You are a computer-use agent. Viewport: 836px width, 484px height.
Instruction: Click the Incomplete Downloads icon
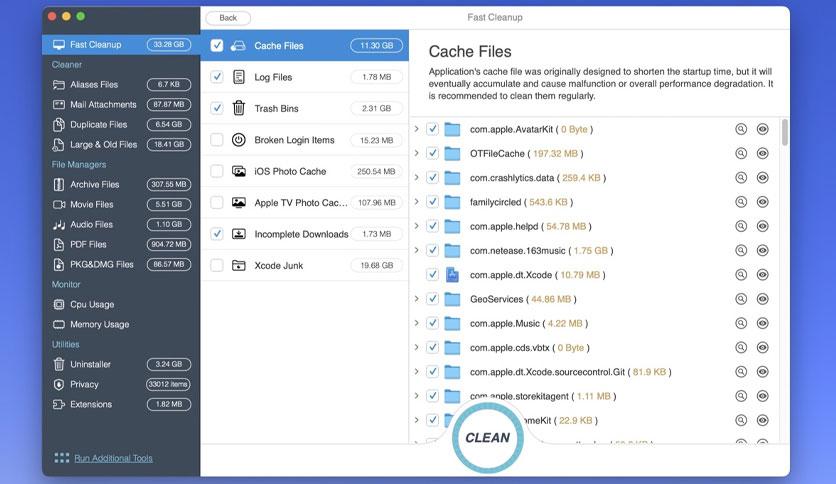(x=239, y=234)
